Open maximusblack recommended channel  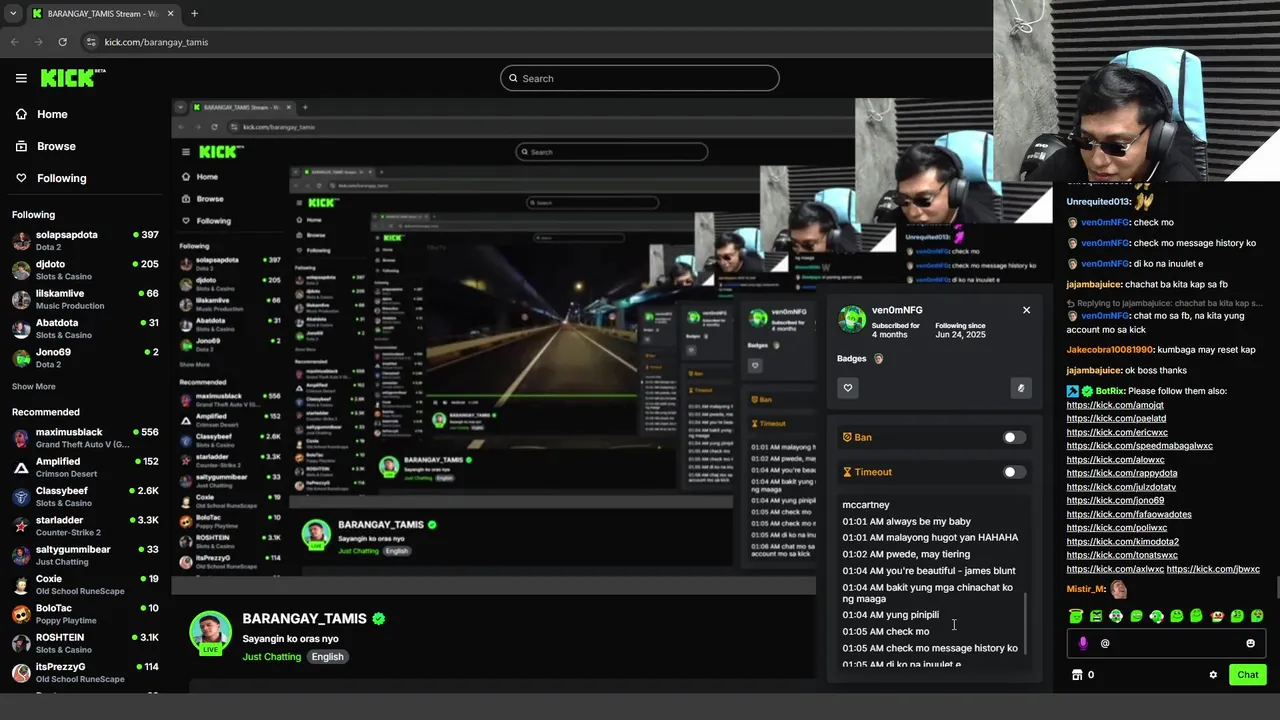(x=85, y=438)
